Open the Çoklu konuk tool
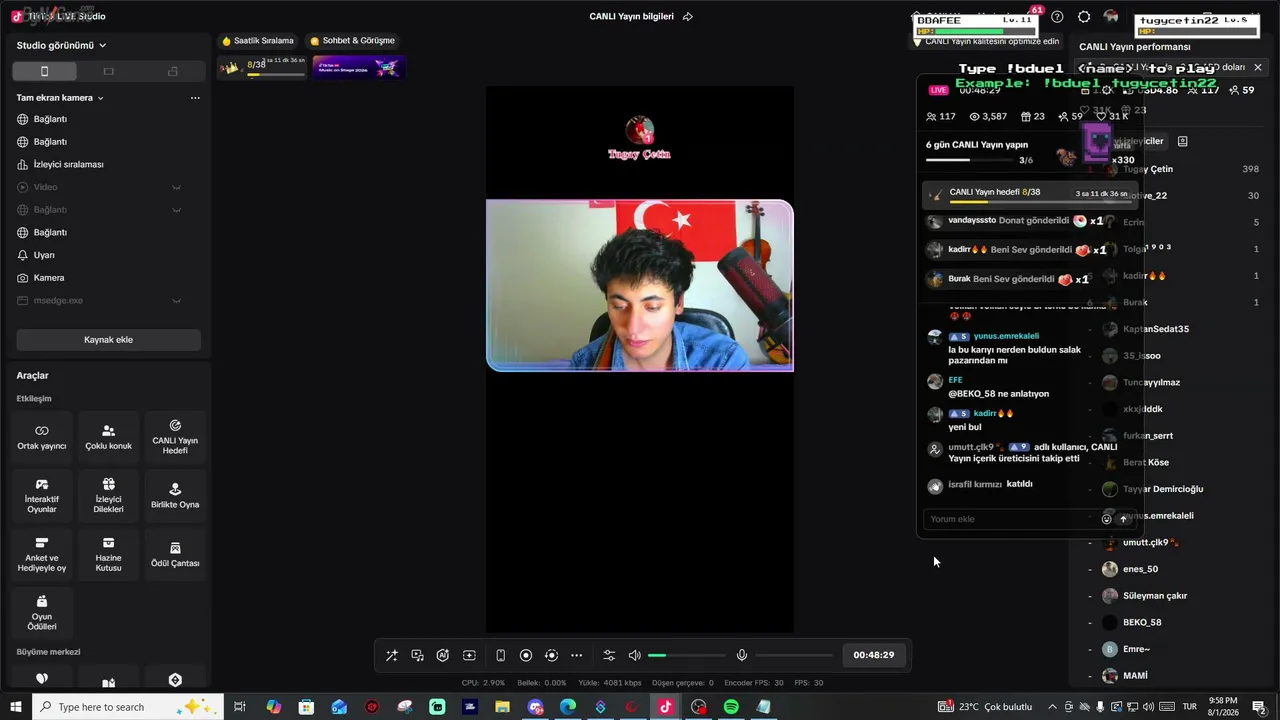 [x=108, y=437]
